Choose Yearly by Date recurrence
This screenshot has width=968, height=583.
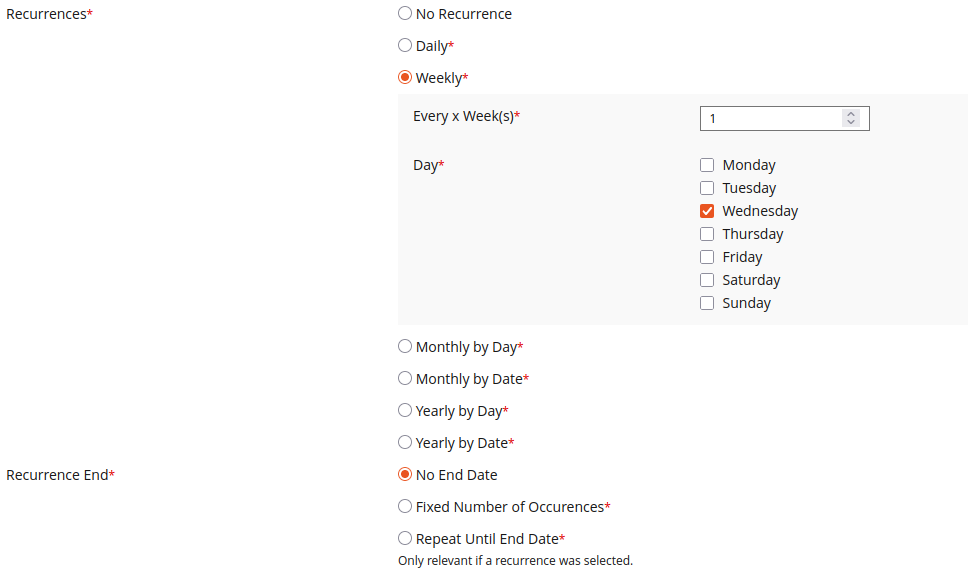tap(405, 443)
